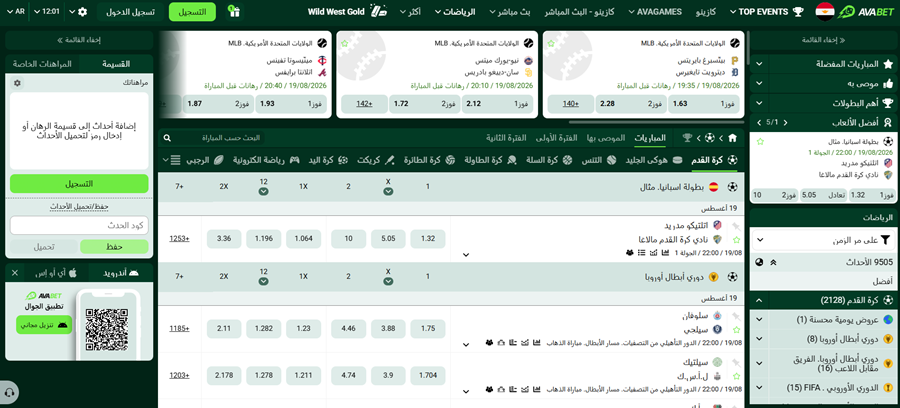Select the Ice Hockey sport tab

coord(654,160)
